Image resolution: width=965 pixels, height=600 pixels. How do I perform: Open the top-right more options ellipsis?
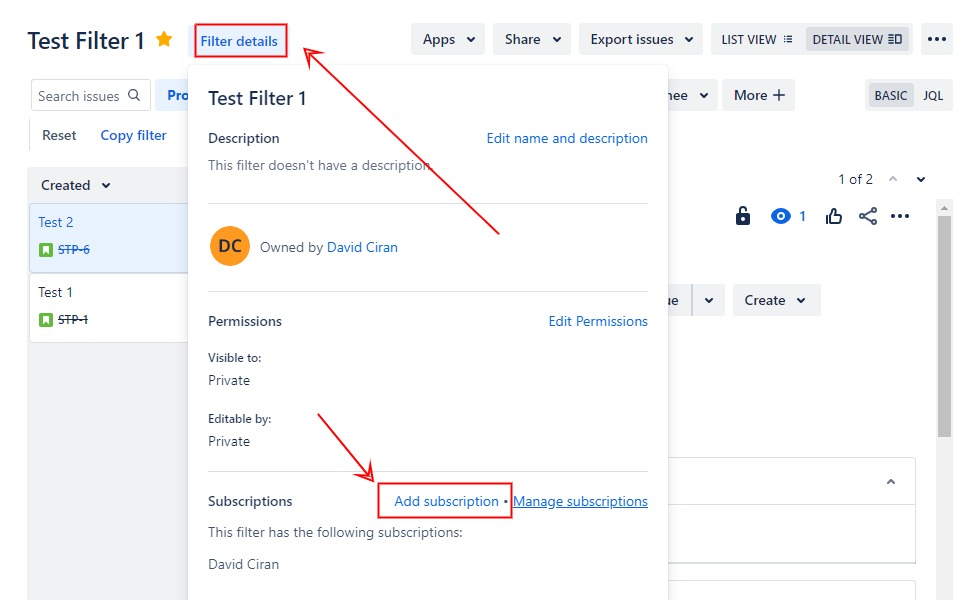tap(936, 38)
